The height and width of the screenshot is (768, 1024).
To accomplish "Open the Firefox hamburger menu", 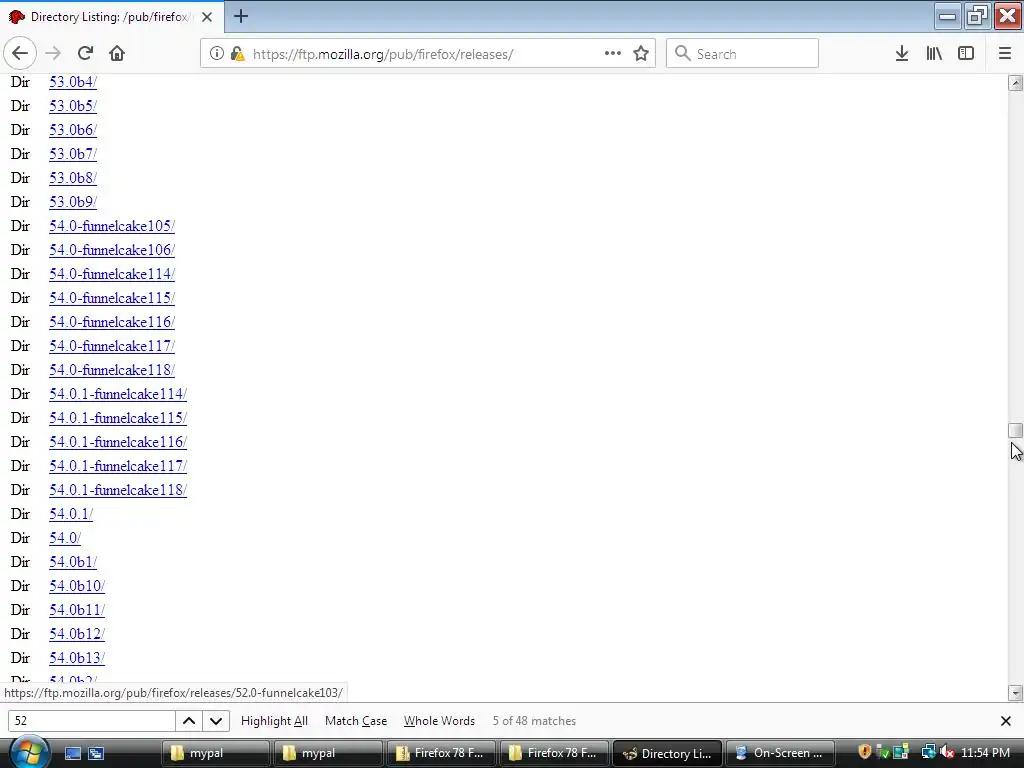I will (1005, 54).
